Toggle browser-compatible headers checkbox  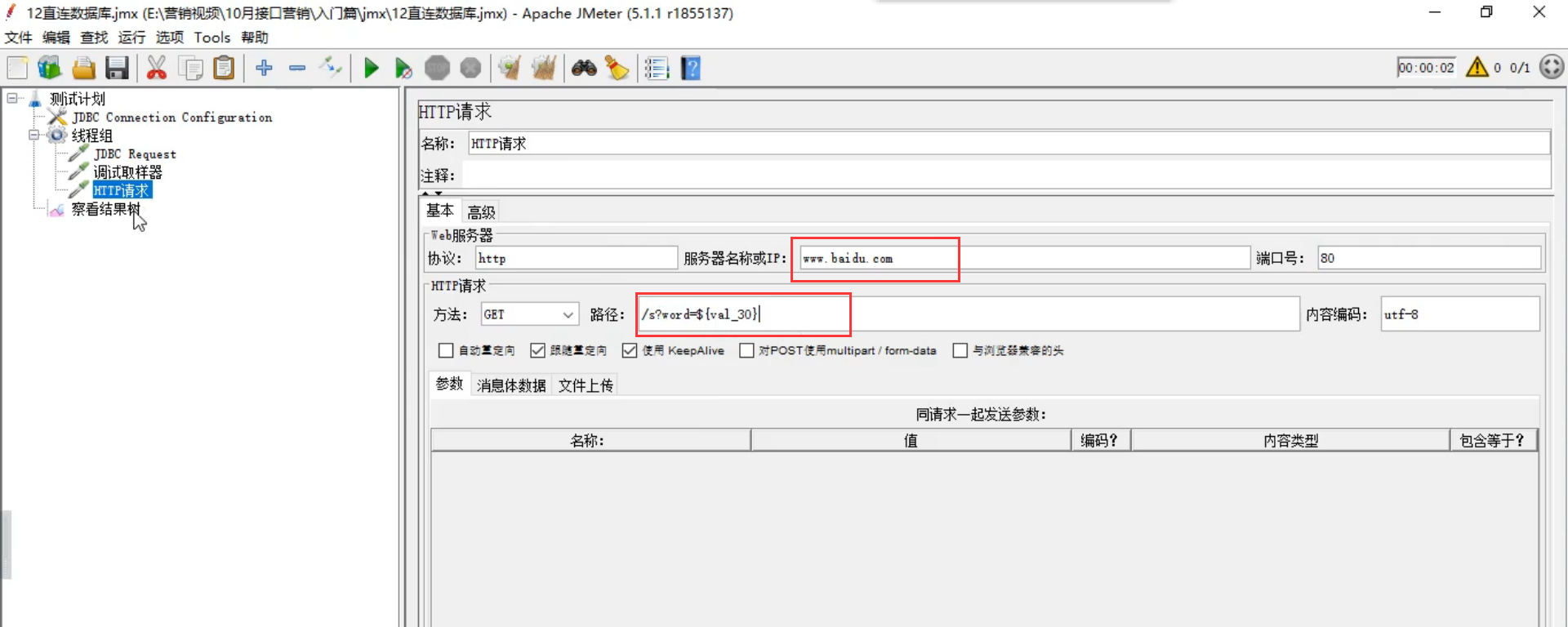coord(960,350)
